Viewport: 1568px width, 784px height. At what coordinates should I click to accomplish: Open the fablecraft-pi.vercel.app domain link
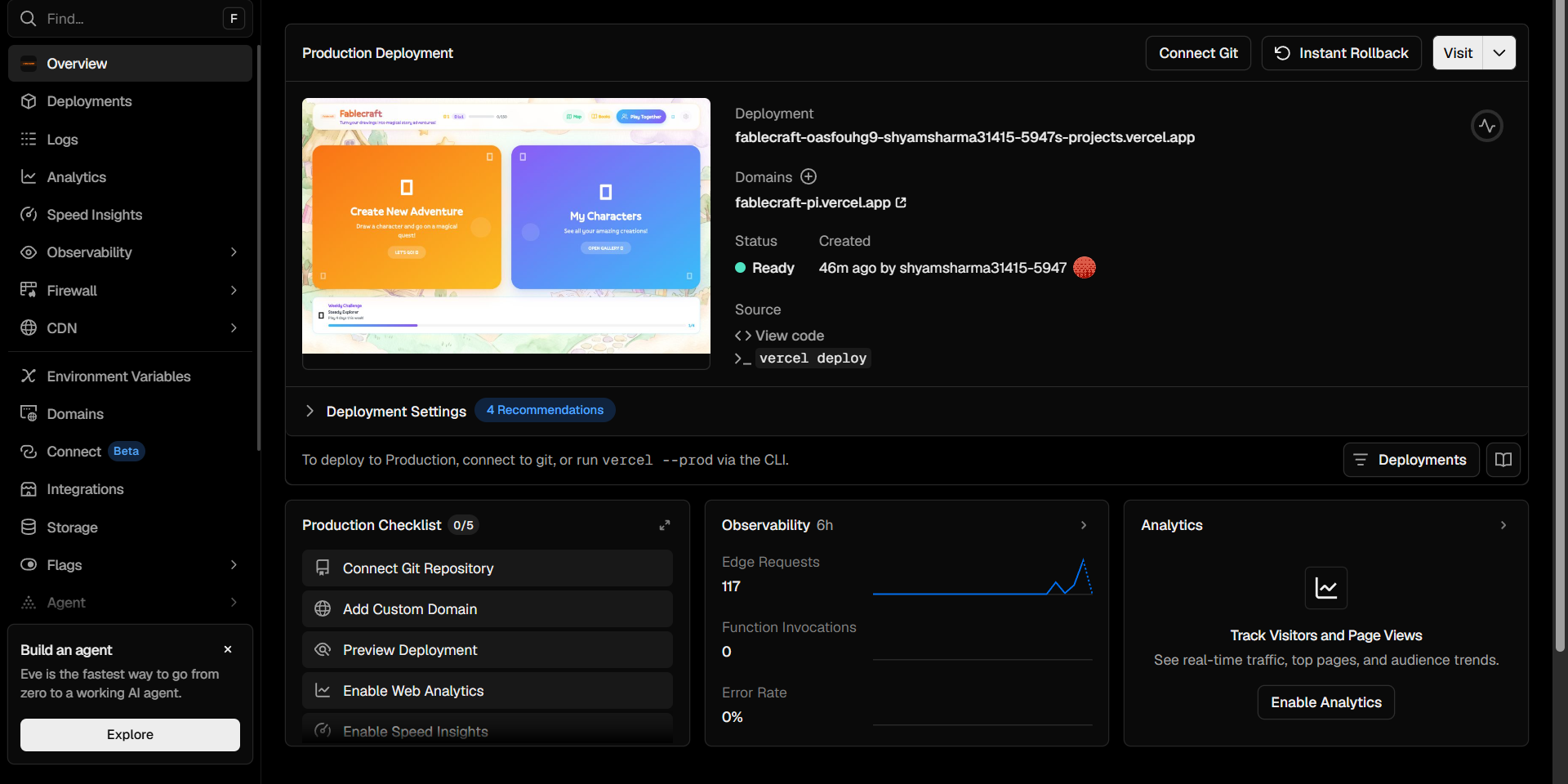(x=820, y=203)
